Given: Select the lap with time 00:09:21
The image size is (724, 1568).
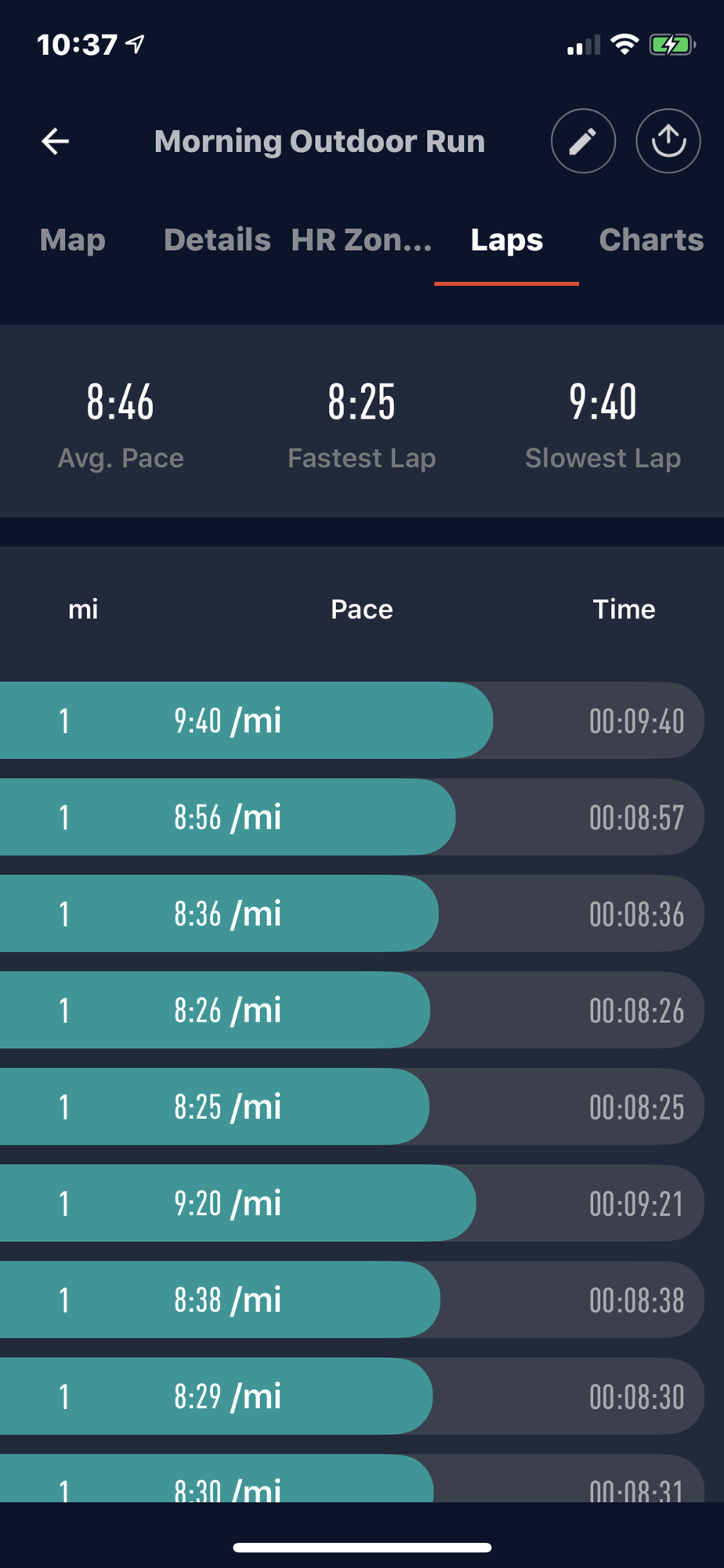Looking at the screenshot, I should coord(352,1203).
